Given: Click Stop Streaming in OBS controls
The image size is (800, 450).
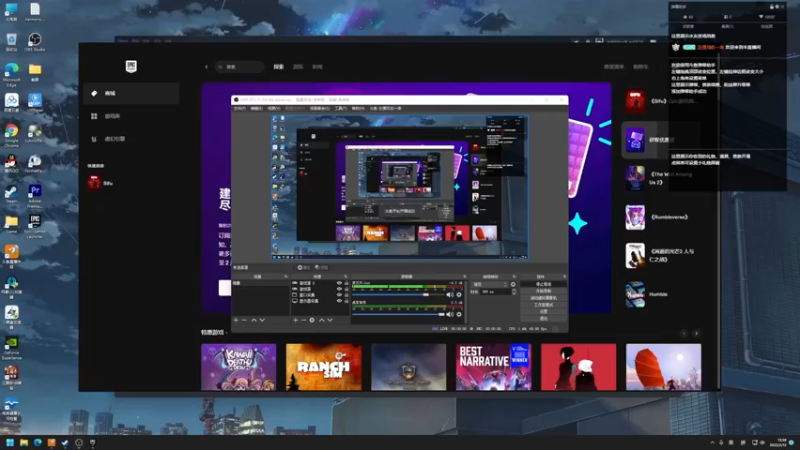Looking at the screenshot, I should coord(543,284).
